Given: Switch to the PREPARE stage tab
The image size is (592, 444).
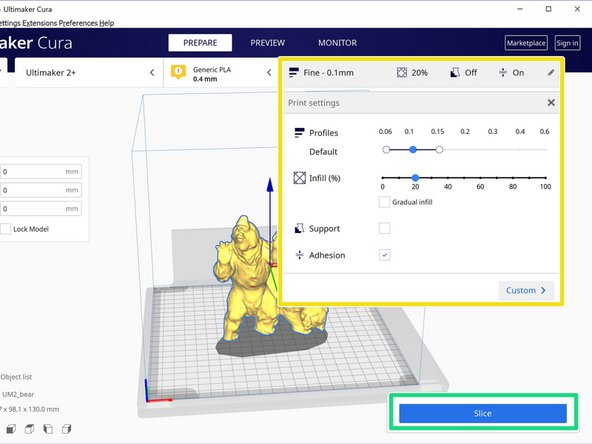Looking at the screenshot, I should tap(200, 43).
